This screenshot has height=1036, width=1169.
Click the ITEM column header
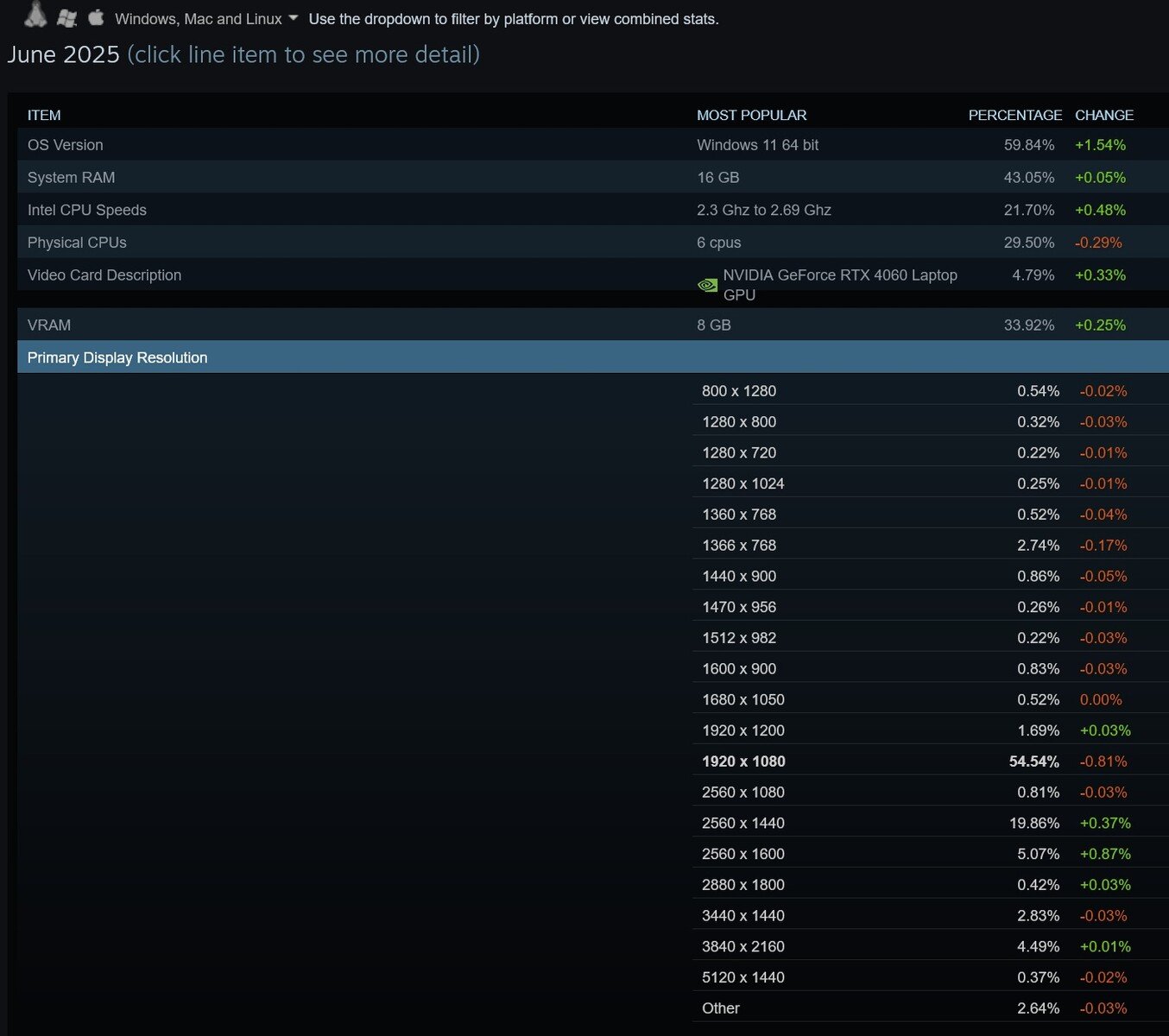[44, 115]
